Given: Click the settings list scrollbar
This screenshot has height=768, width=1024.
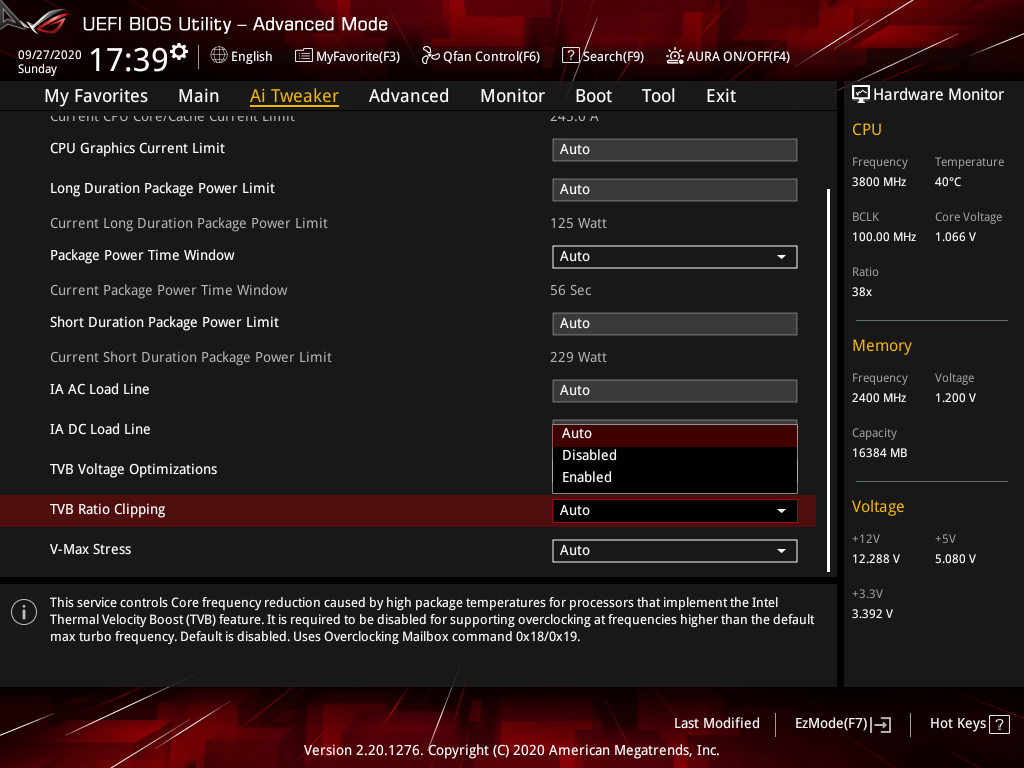Looking at the screenshot, I should point(828,380).
